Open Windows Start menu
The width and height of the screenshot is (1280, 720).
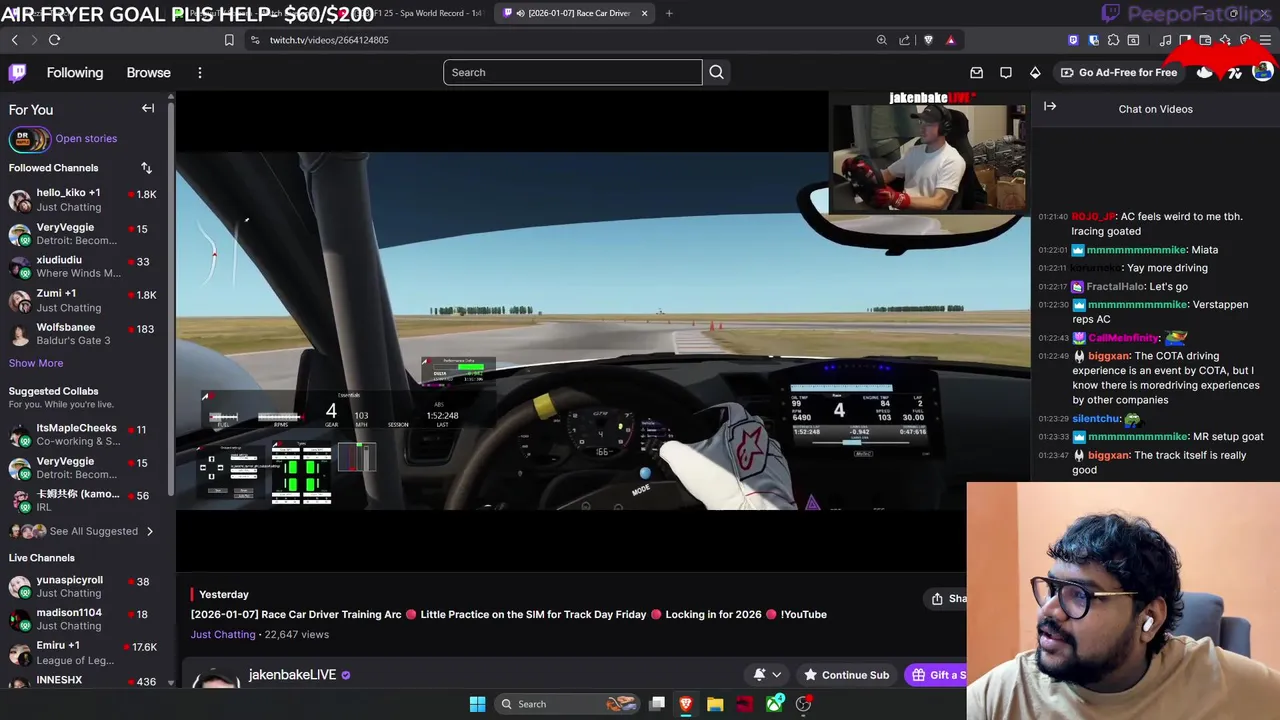pos(477,704)
